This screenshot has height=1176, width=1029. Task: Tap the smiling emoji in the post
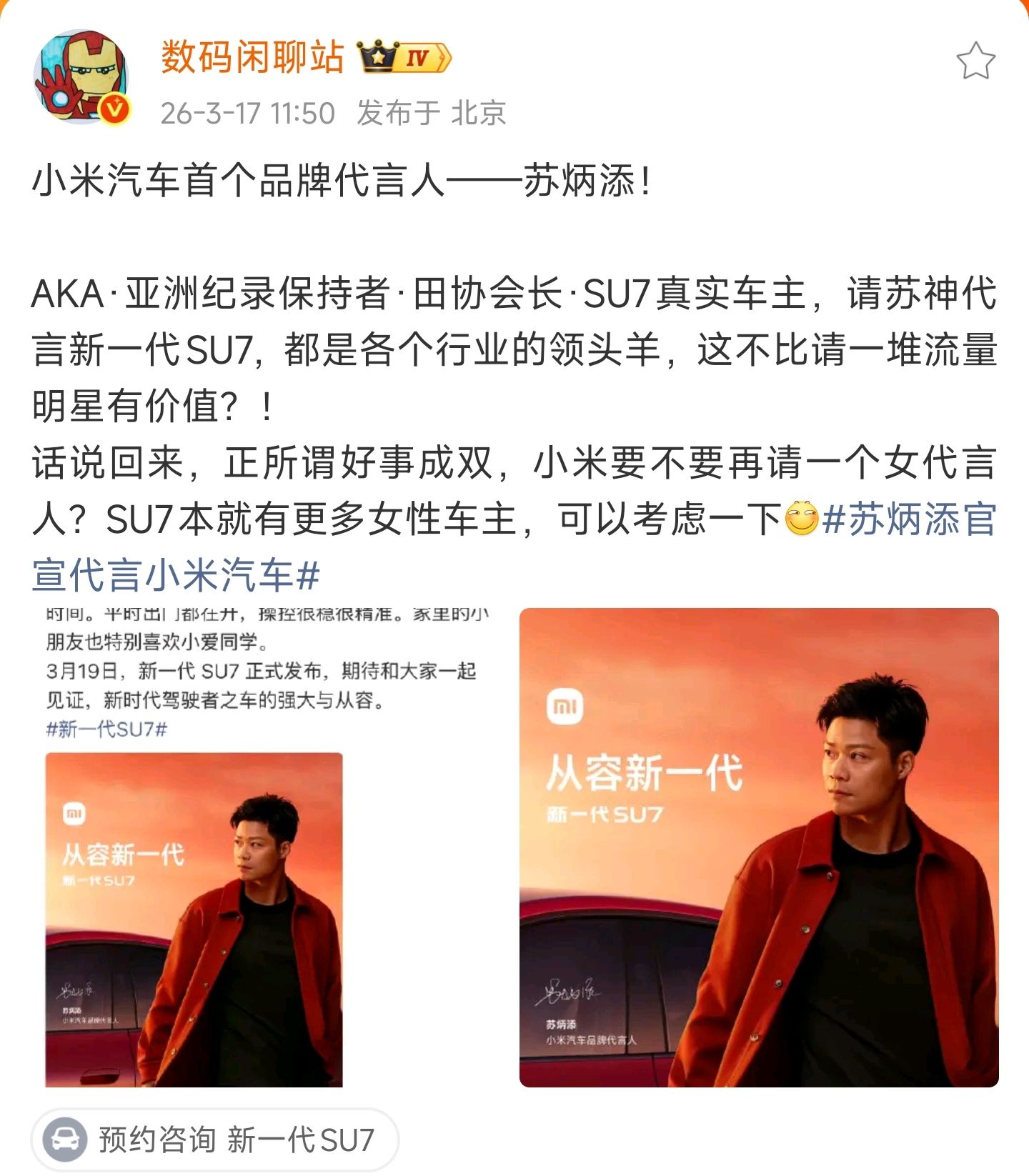coord(801,519)
